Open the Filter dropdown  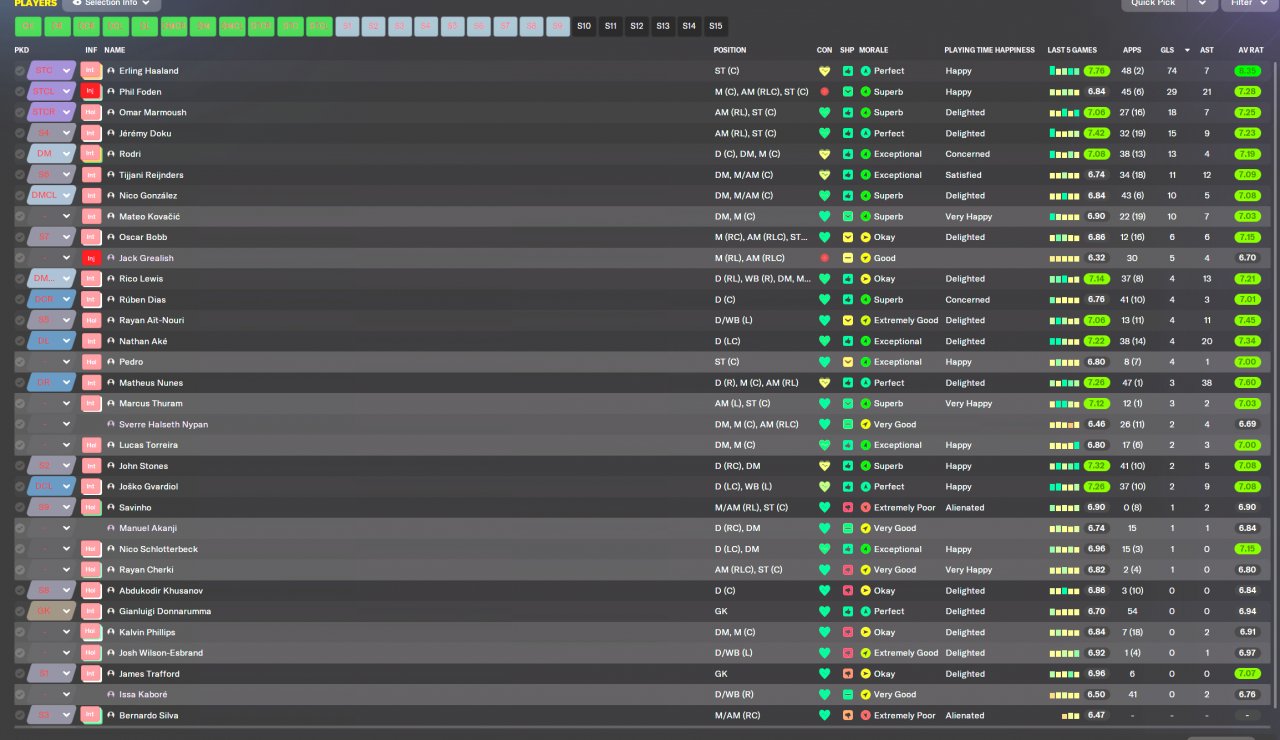[1247, 4]
